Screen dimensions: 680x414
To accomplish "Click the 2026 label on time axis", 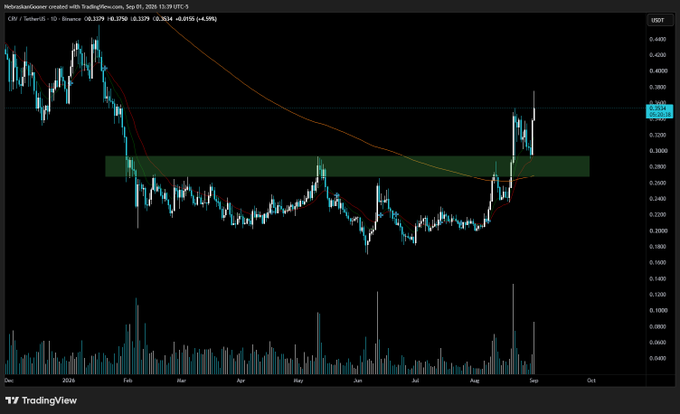I will [69, 381].
